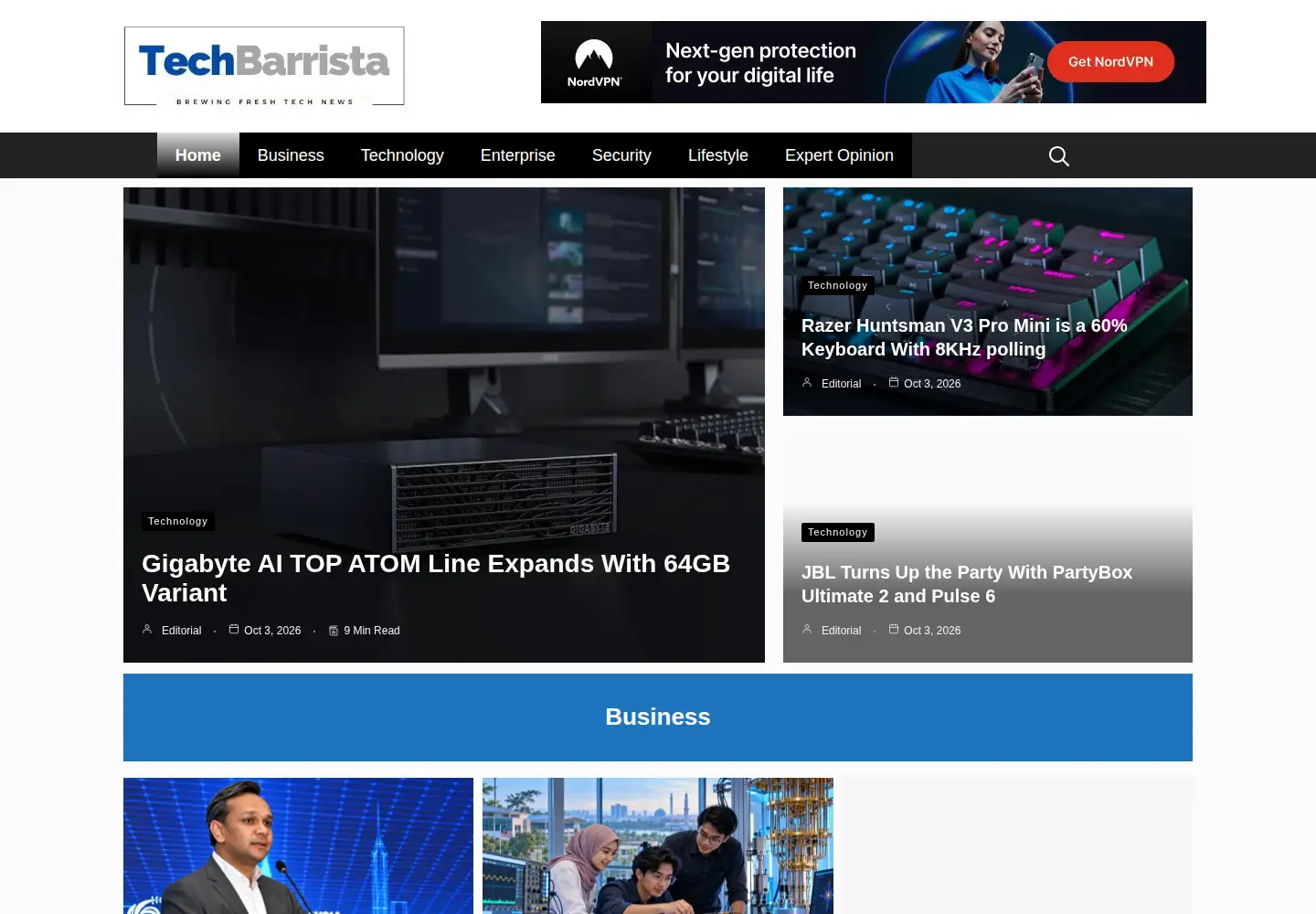Open the Expert Opinion menu item
Screen dimensions: 1316x914
(x=839, y=155)
